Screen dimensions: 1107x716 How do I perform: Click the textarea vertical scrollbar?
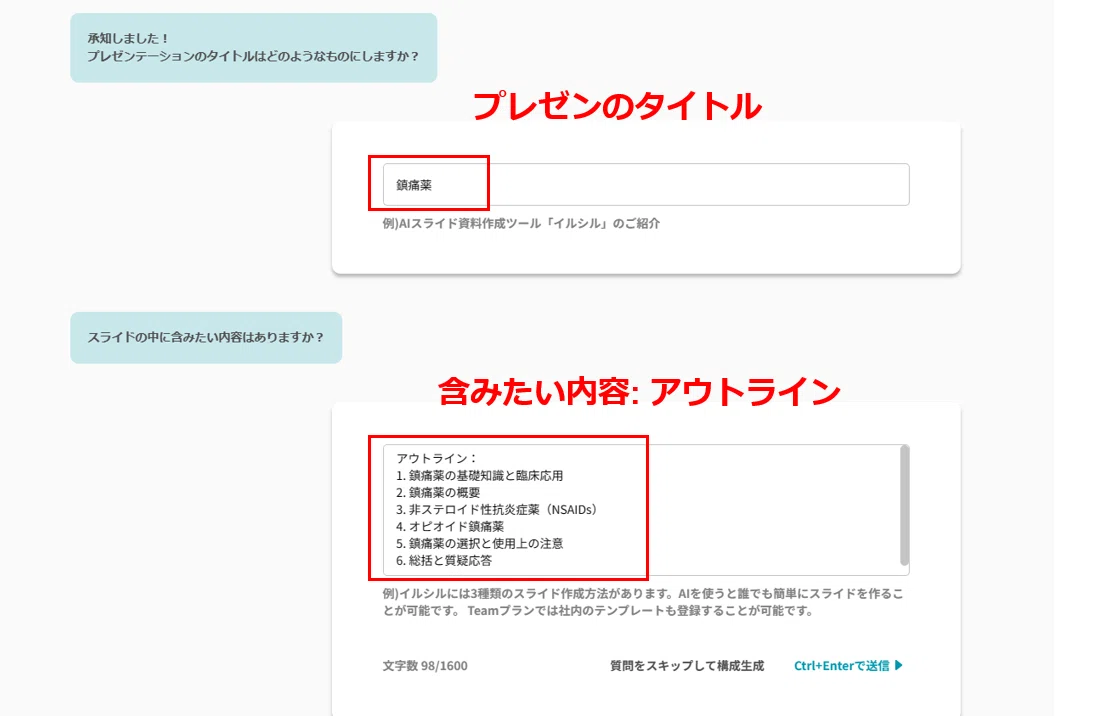click(x=904, y=506)
